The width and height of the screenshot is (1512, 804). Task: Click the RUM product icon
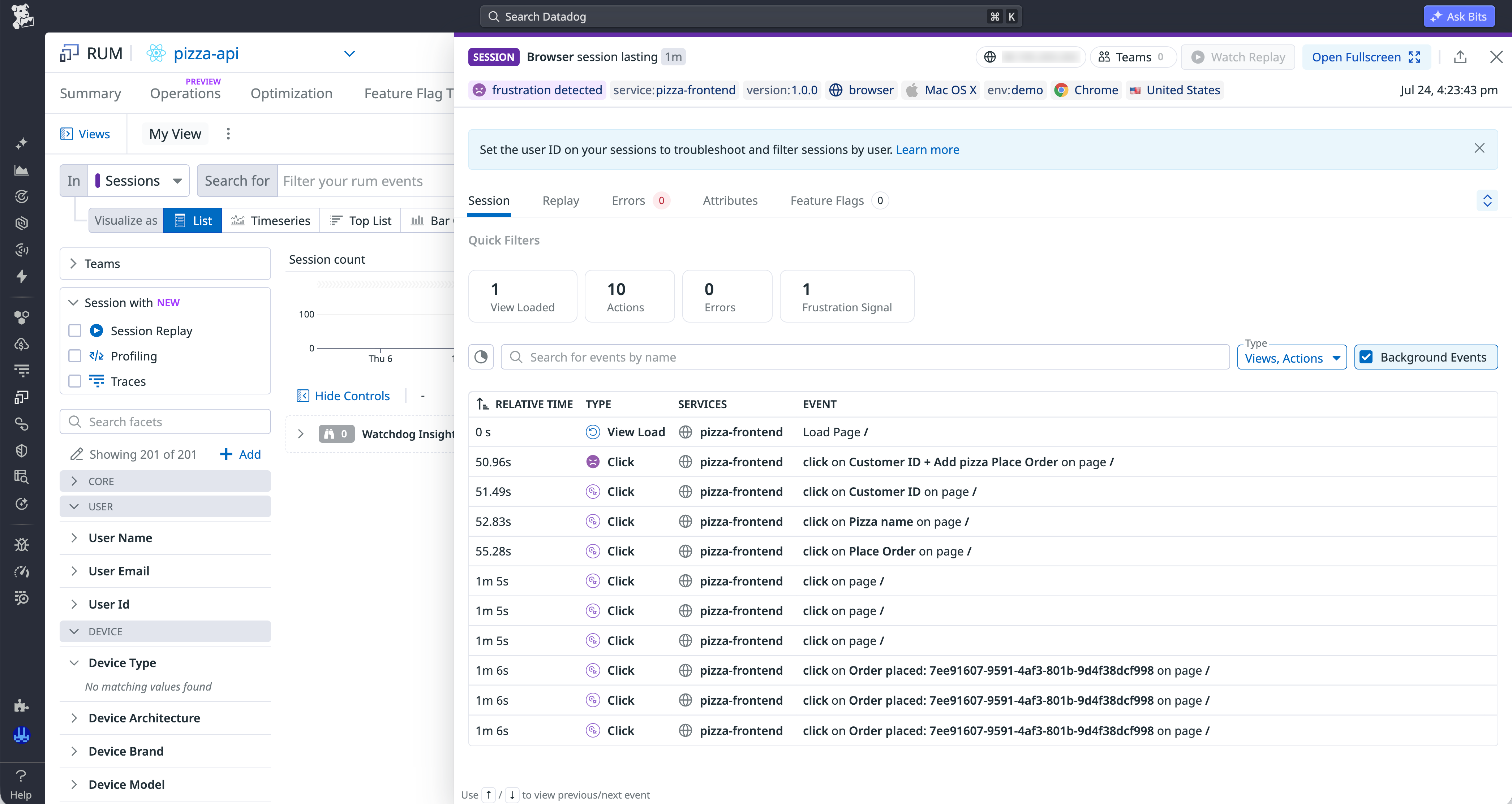(69, 53)
